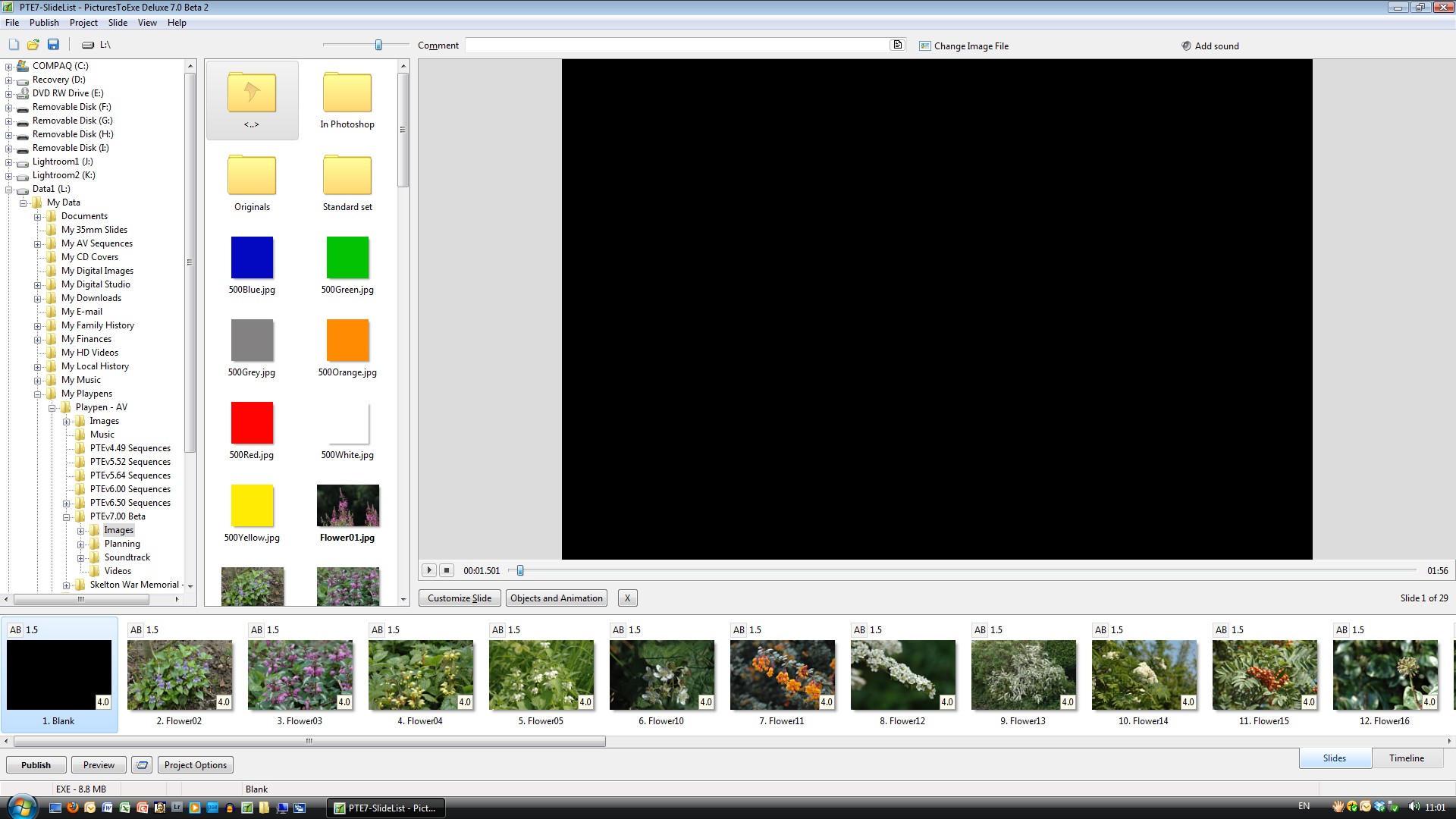Click the New project icon

pyautogui.click(x=14, y=45)
